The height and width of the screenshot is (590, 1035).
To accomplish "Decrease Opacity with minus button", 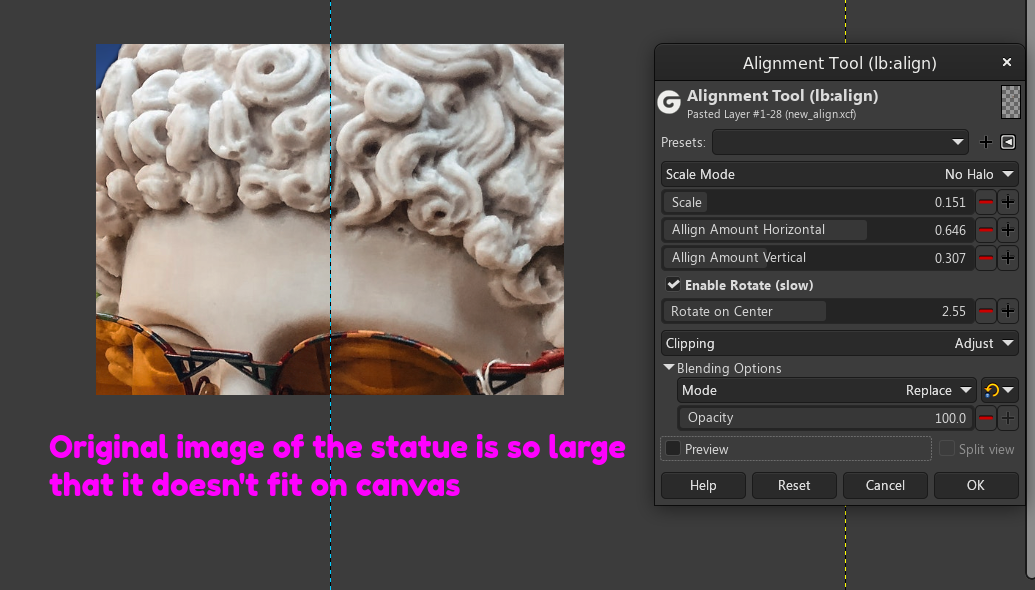I will [985, 418].
